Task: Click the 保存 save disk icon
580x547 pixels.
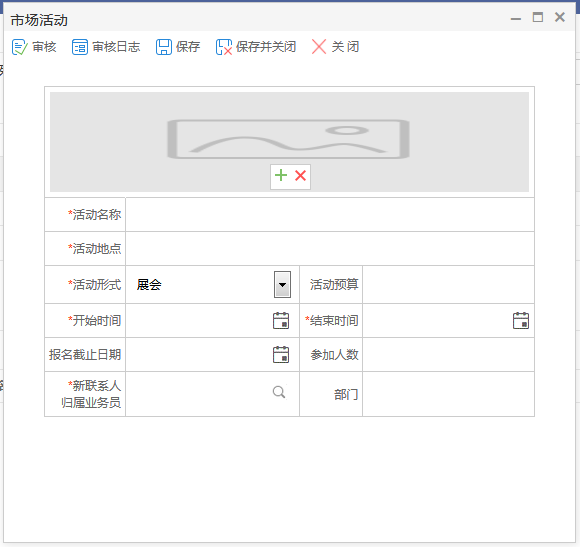Action: coord(163,47)
